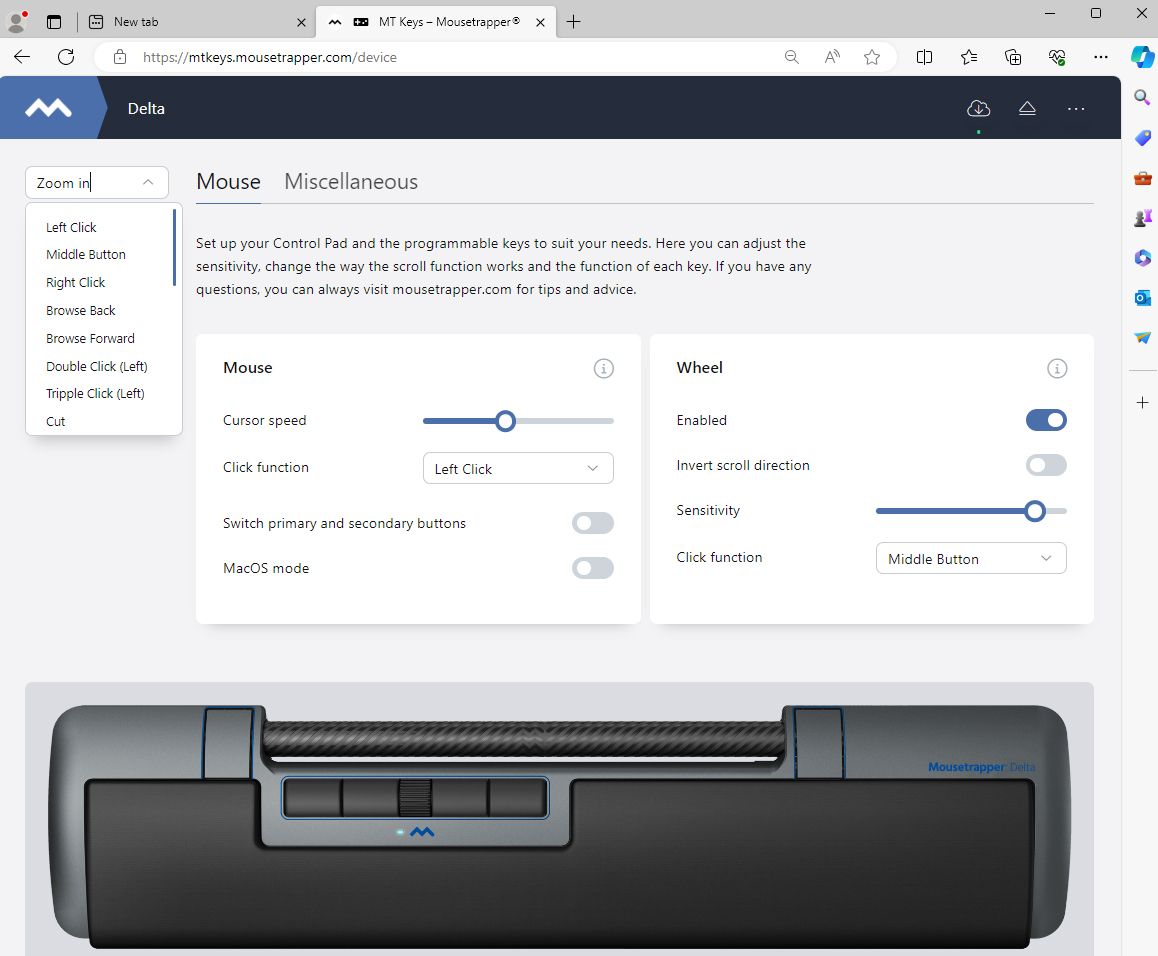This screenshot has width=1158, height=956.
Task: Add this page to favorites star
Action: 872,57
